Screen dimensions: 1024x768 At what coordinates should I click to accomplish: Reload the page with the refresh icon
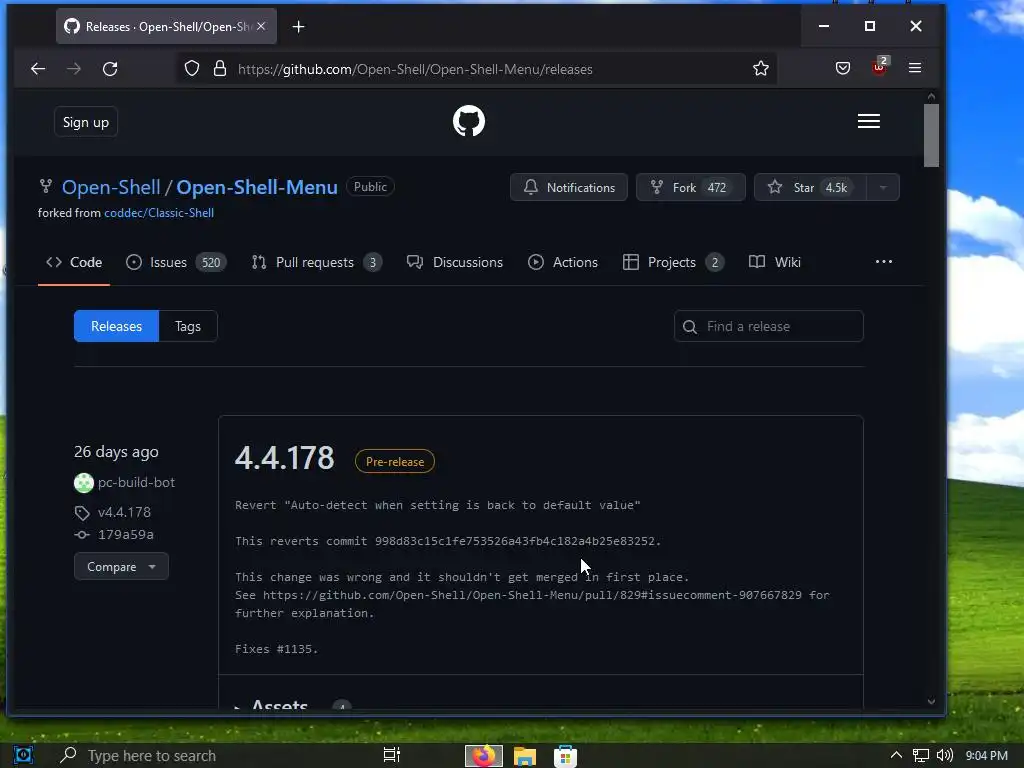click(110, 69)
